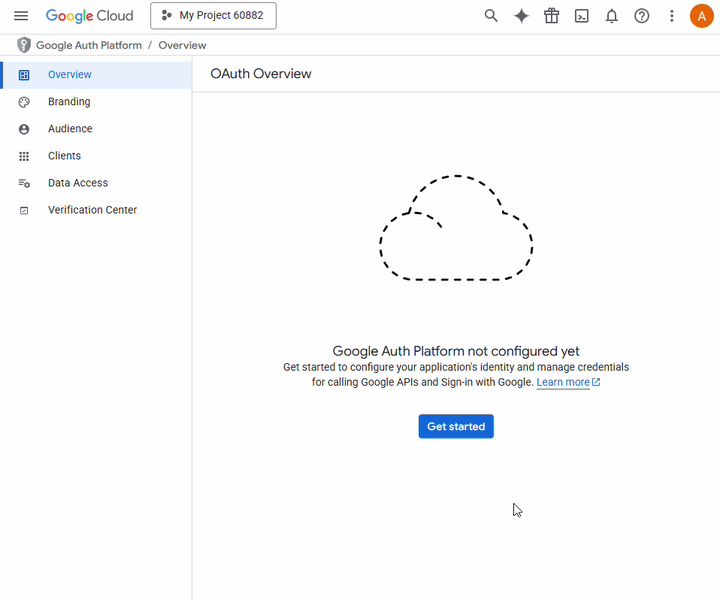Image resolution: width=720 pixels, height=600 pixels.
Task: Click the Overview dashboard icon in sidebar
Action: (x=24, y=75)
